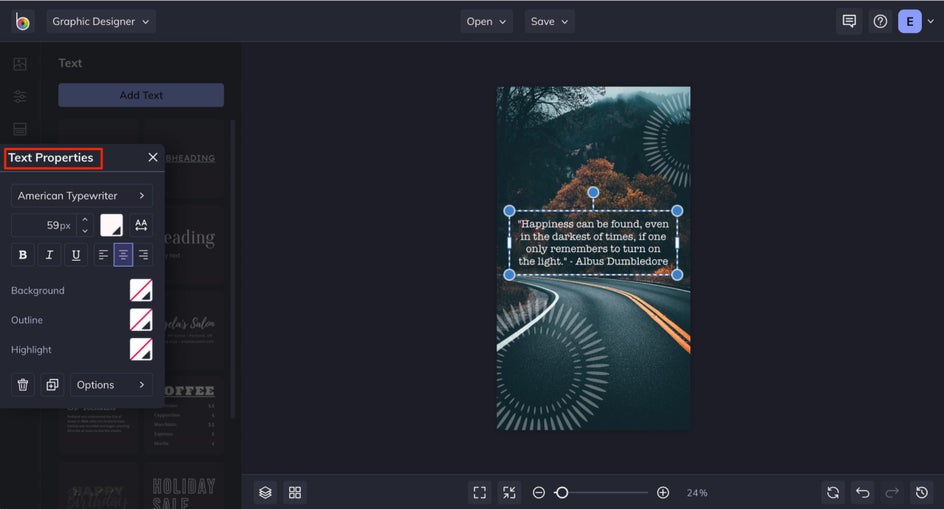The width and height of the screenshot is (944, 509).
Task: Open the help question mark icon
Action: [x=880, y=22]
